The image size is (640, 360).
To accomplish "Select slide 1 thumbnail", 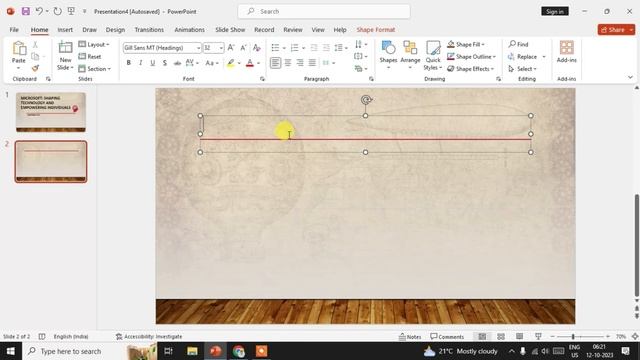I will pyautogui.click(x=51, y=112).
